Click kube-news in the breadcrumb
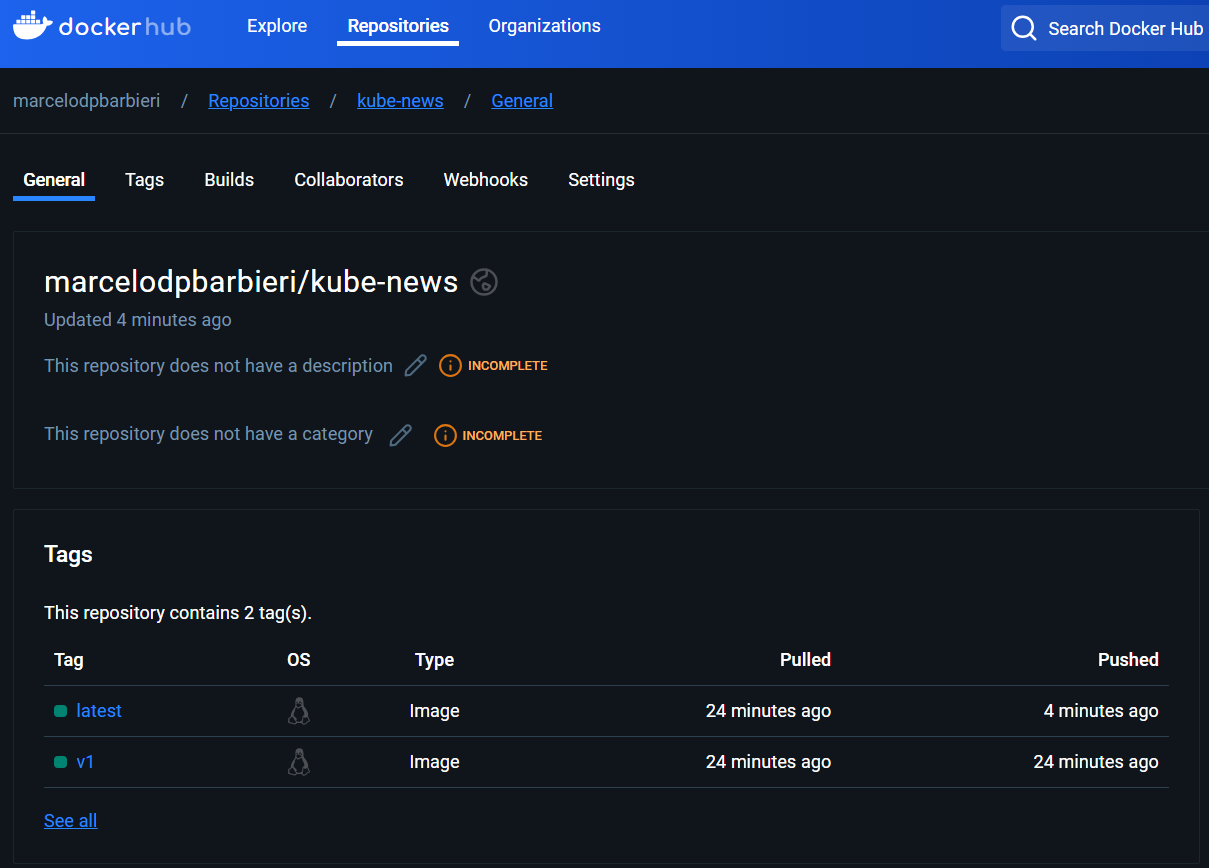 [x=400, y=101]
